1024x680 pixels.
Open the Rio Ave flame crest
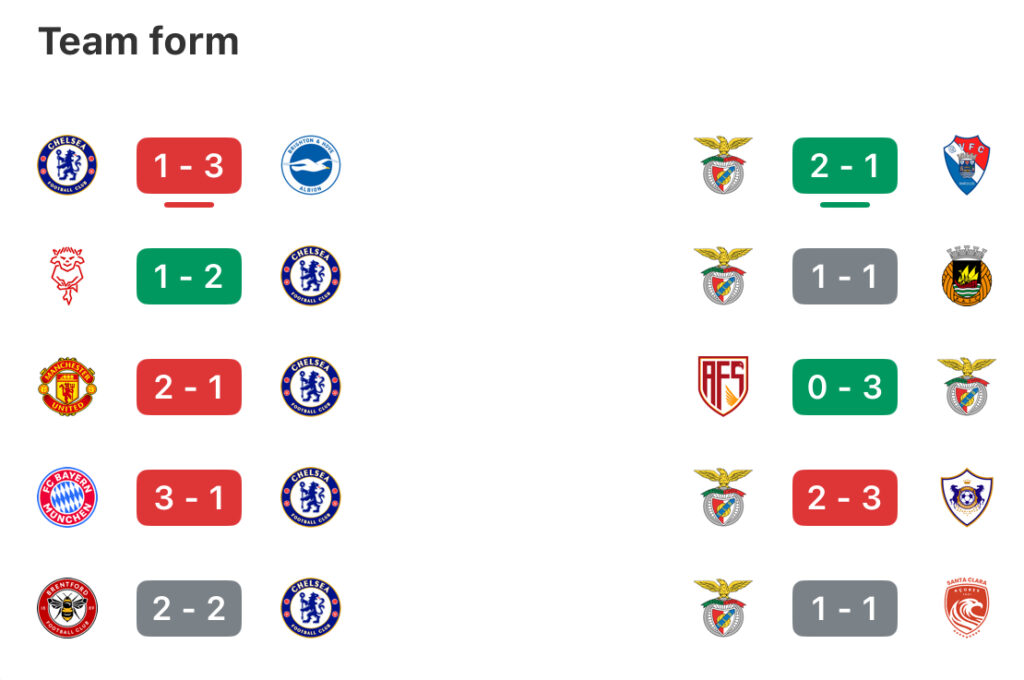(967, 276)
